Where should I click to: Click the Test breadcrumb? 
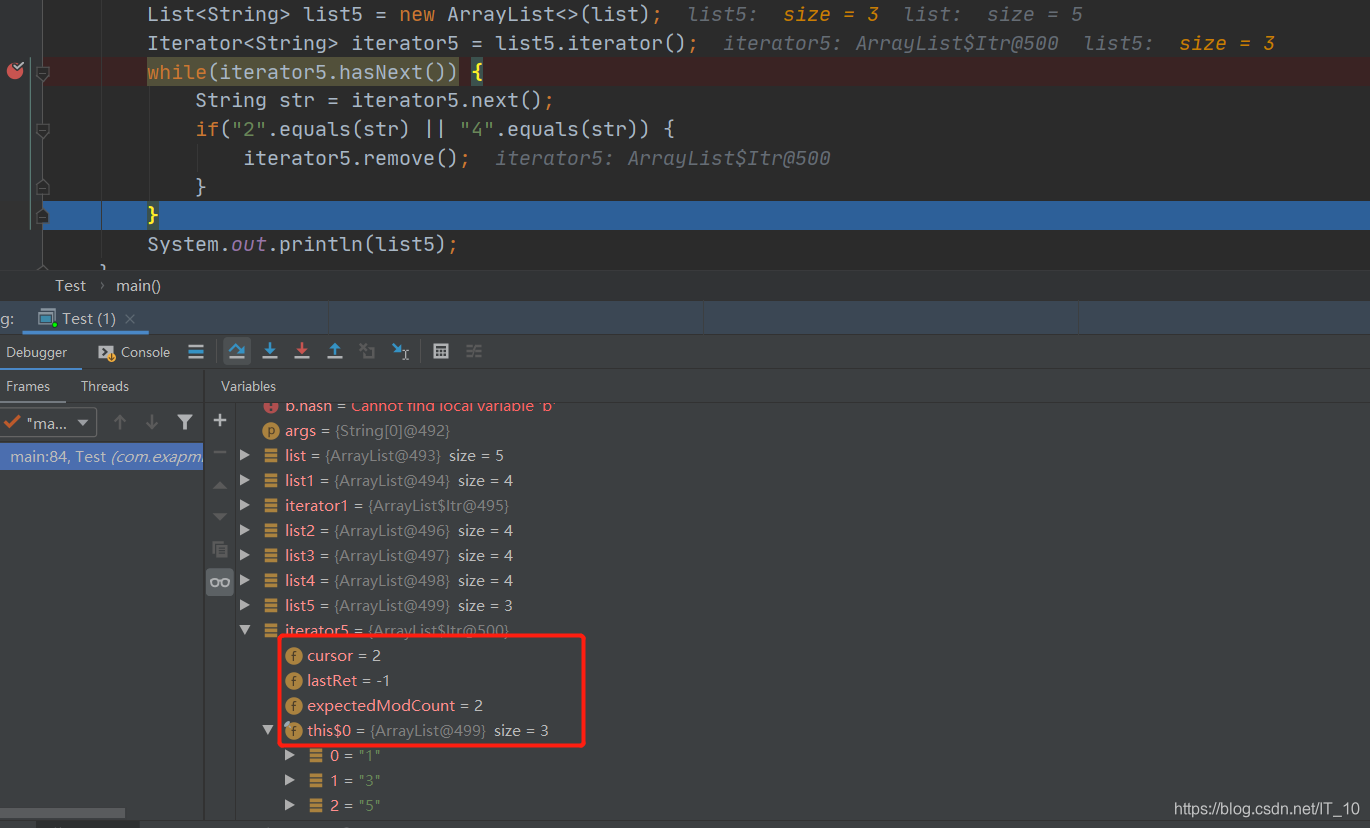[x=70, y=286]
